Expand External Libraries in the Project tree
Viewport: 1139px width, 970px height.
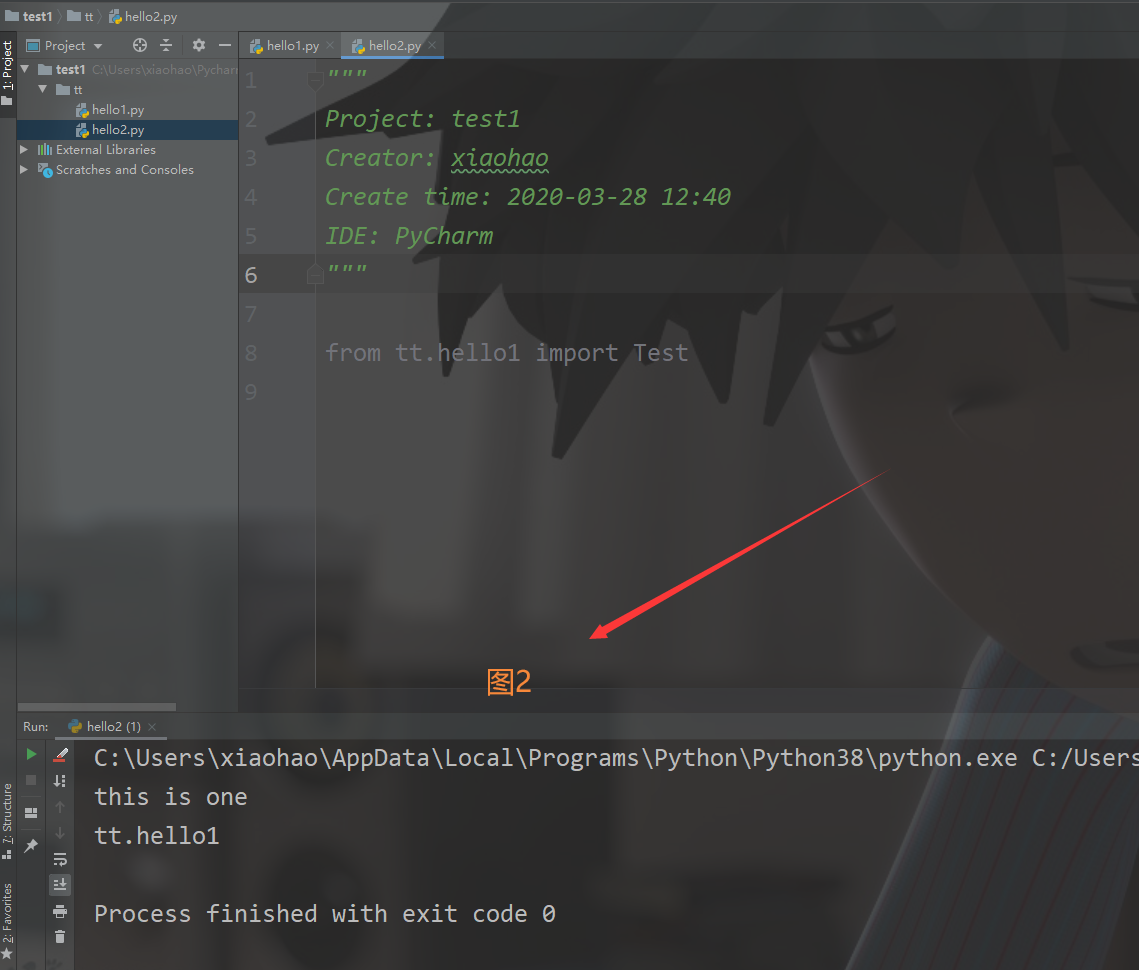[x=23, y=149]
